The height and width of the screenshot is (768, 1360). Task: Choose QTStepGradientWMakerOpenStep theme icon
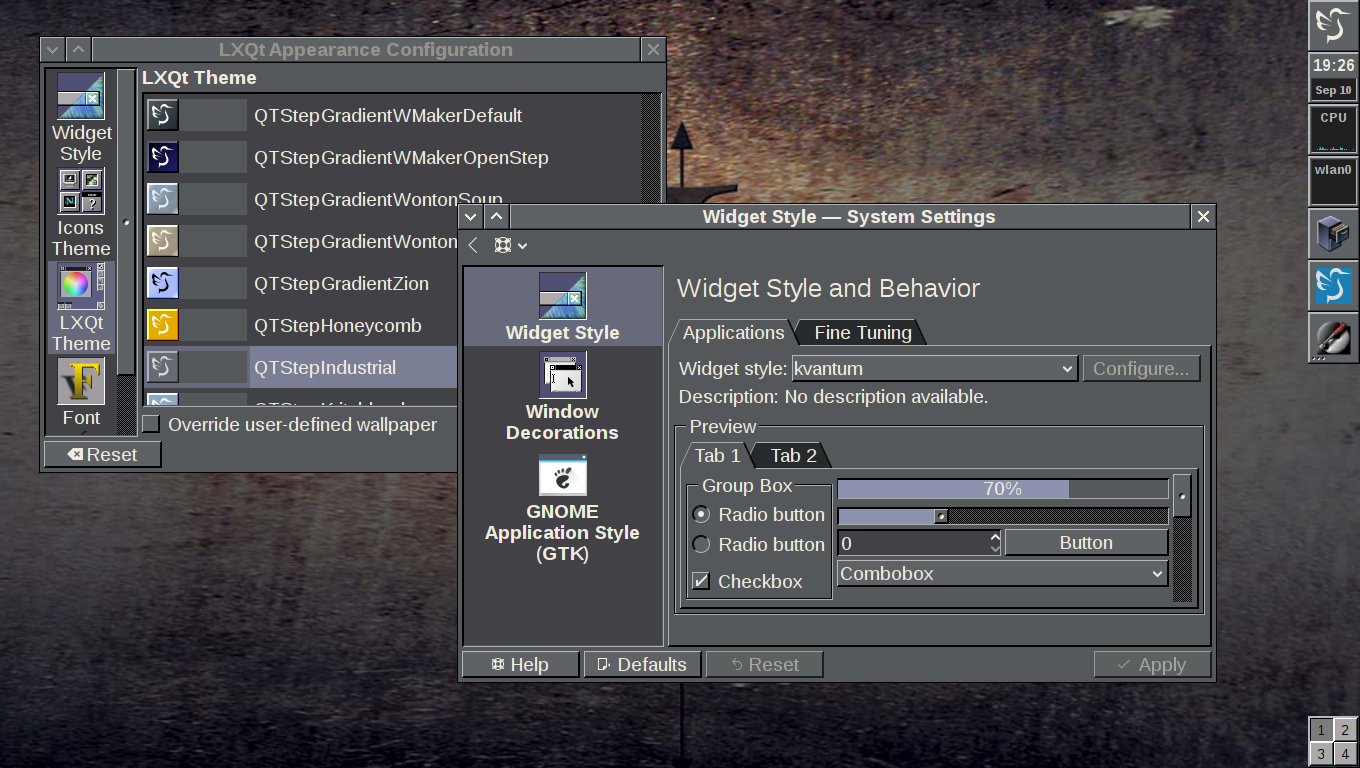[163, 157]
